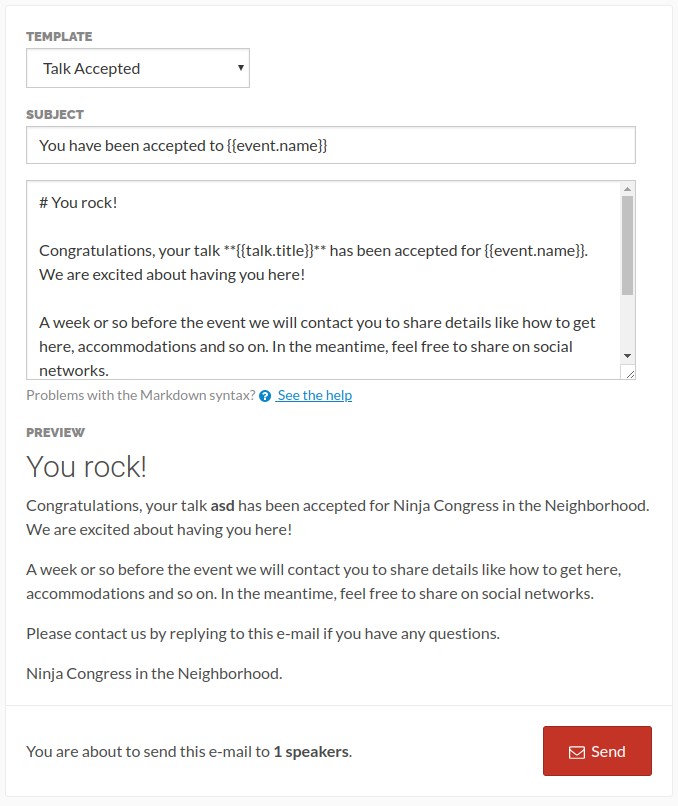
Task: Click the You rock! preview heading
Action: tap(86, 467)
